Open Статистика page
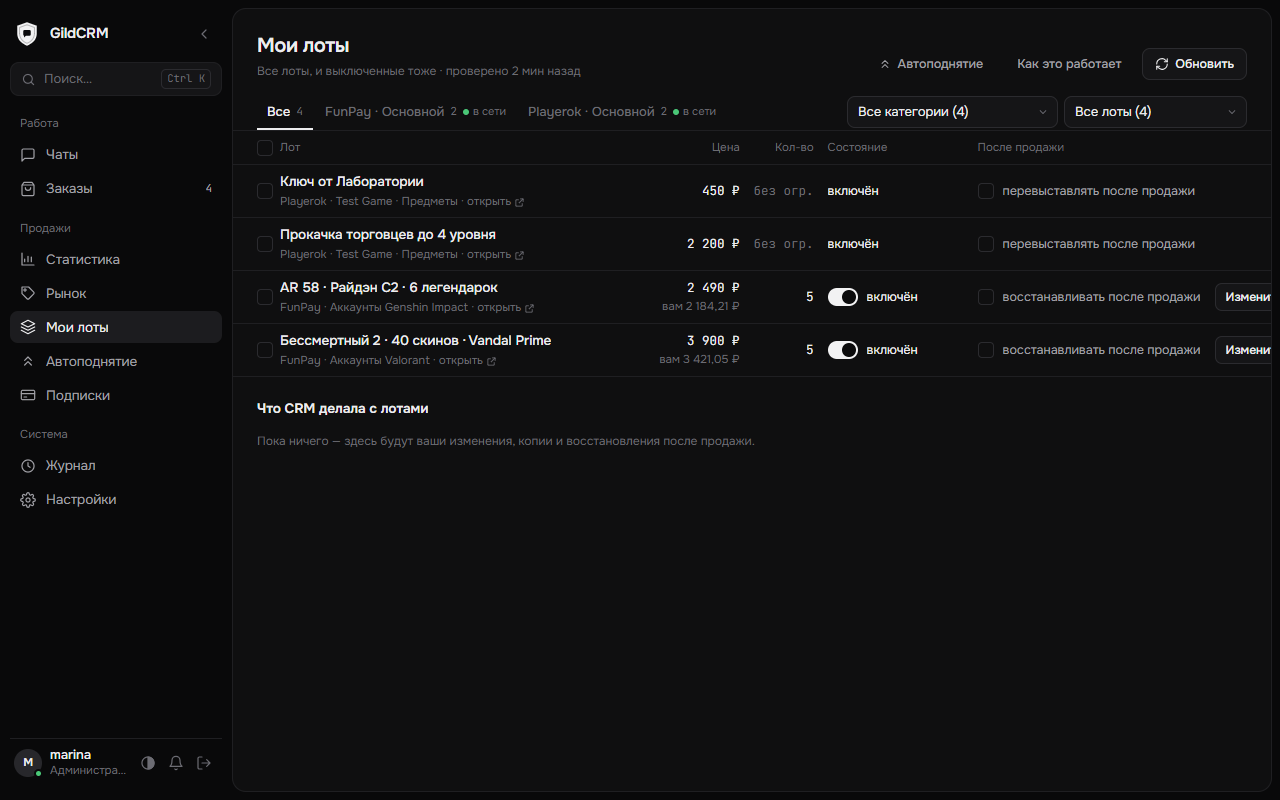1280x800 pixels. (116, 260)
